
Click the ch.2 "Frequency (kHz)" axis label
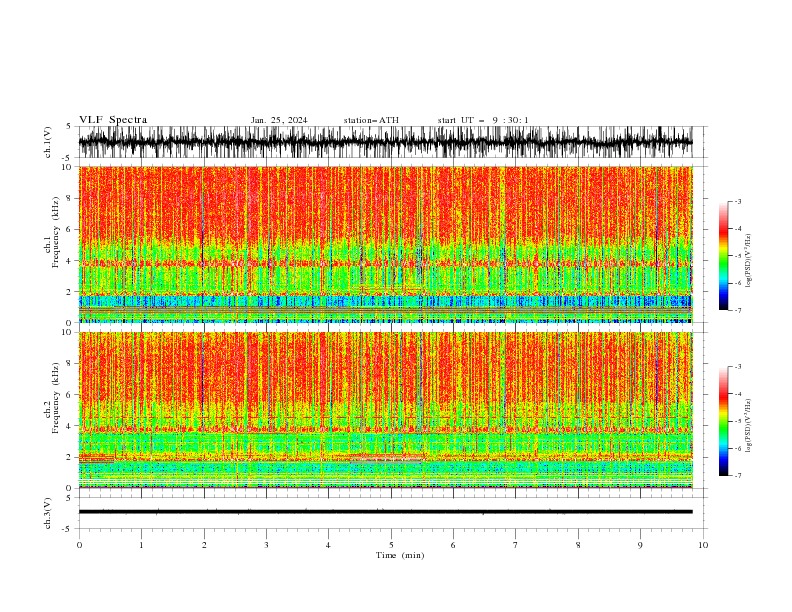point(56,398)
